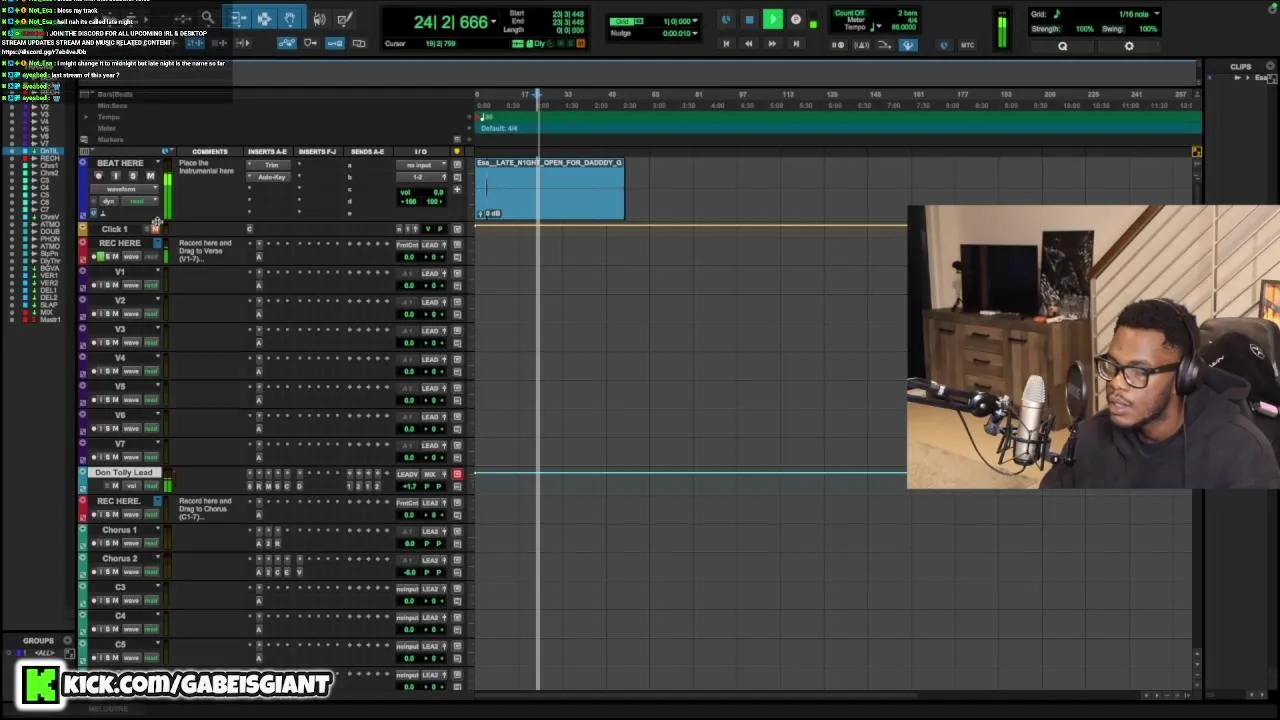Mute the BEAT HERE track
1280x720 pixels.
[150, 176]
